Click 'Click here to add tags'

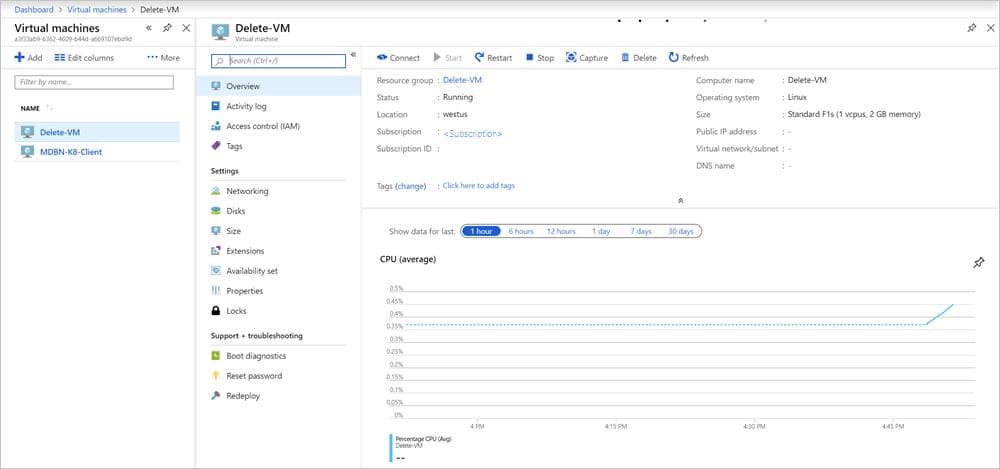(x=479, y=186)
